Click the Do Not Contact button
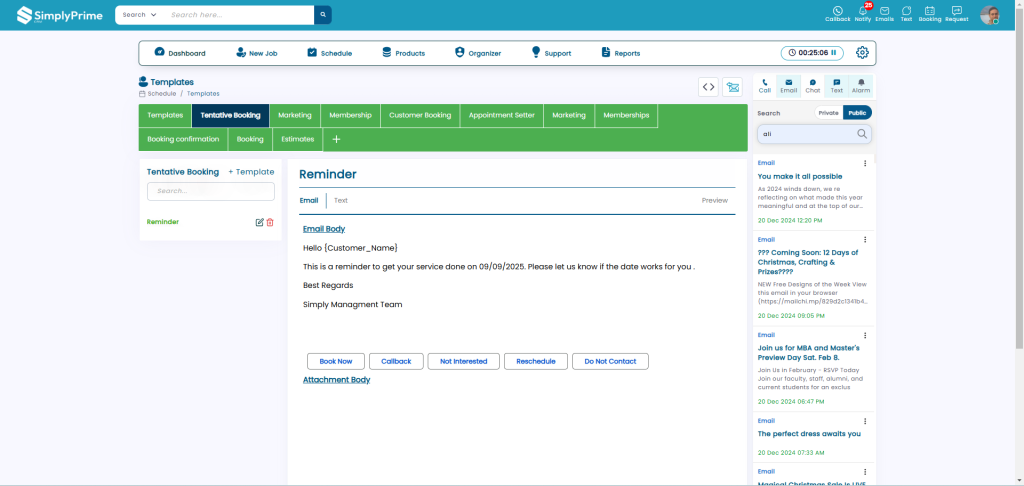Screen dimensions: 1024x486 (610, 361)
